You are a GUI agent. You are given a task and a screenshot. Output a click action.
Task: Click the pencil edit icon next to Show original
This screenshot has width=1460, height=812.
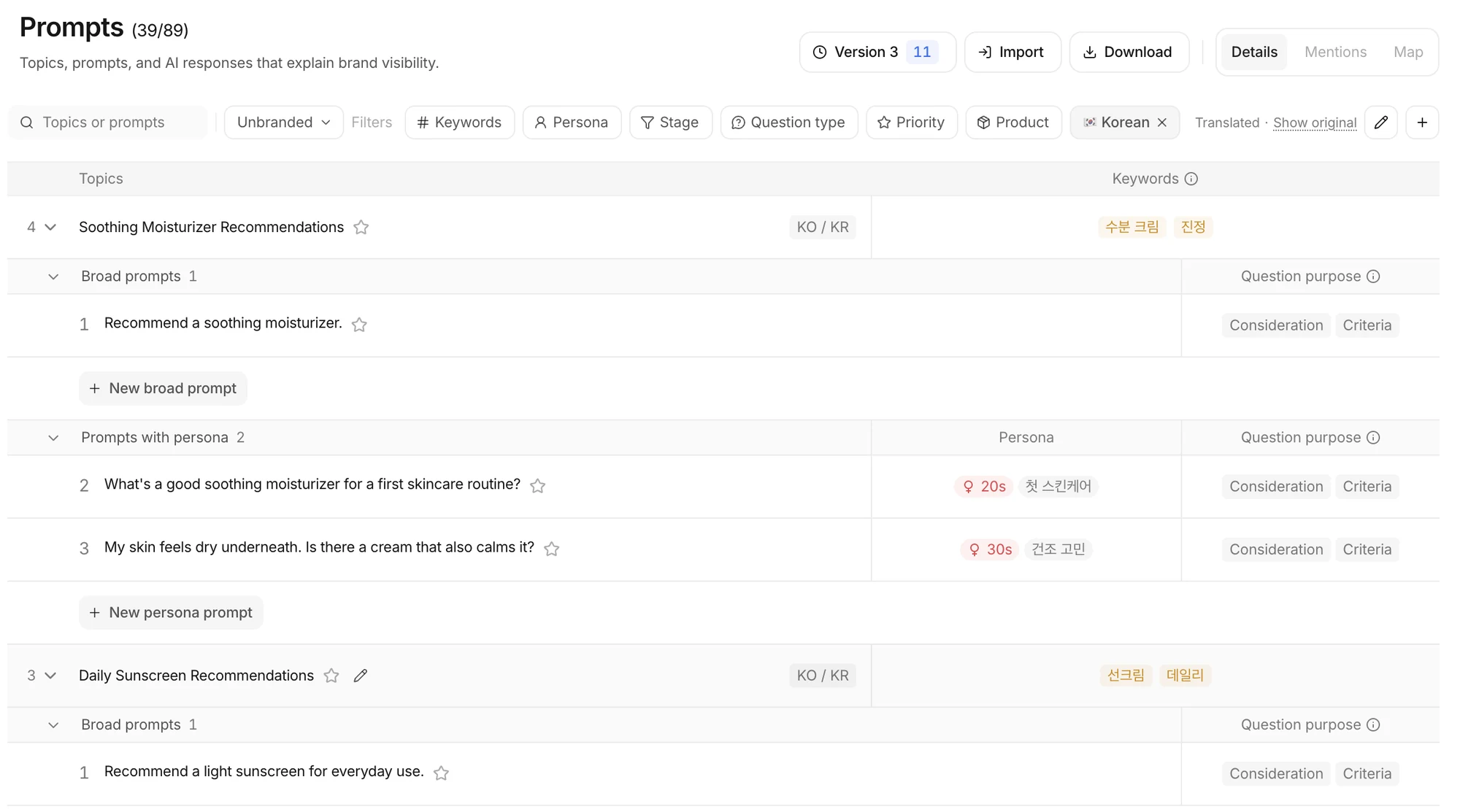point(1380,122)
